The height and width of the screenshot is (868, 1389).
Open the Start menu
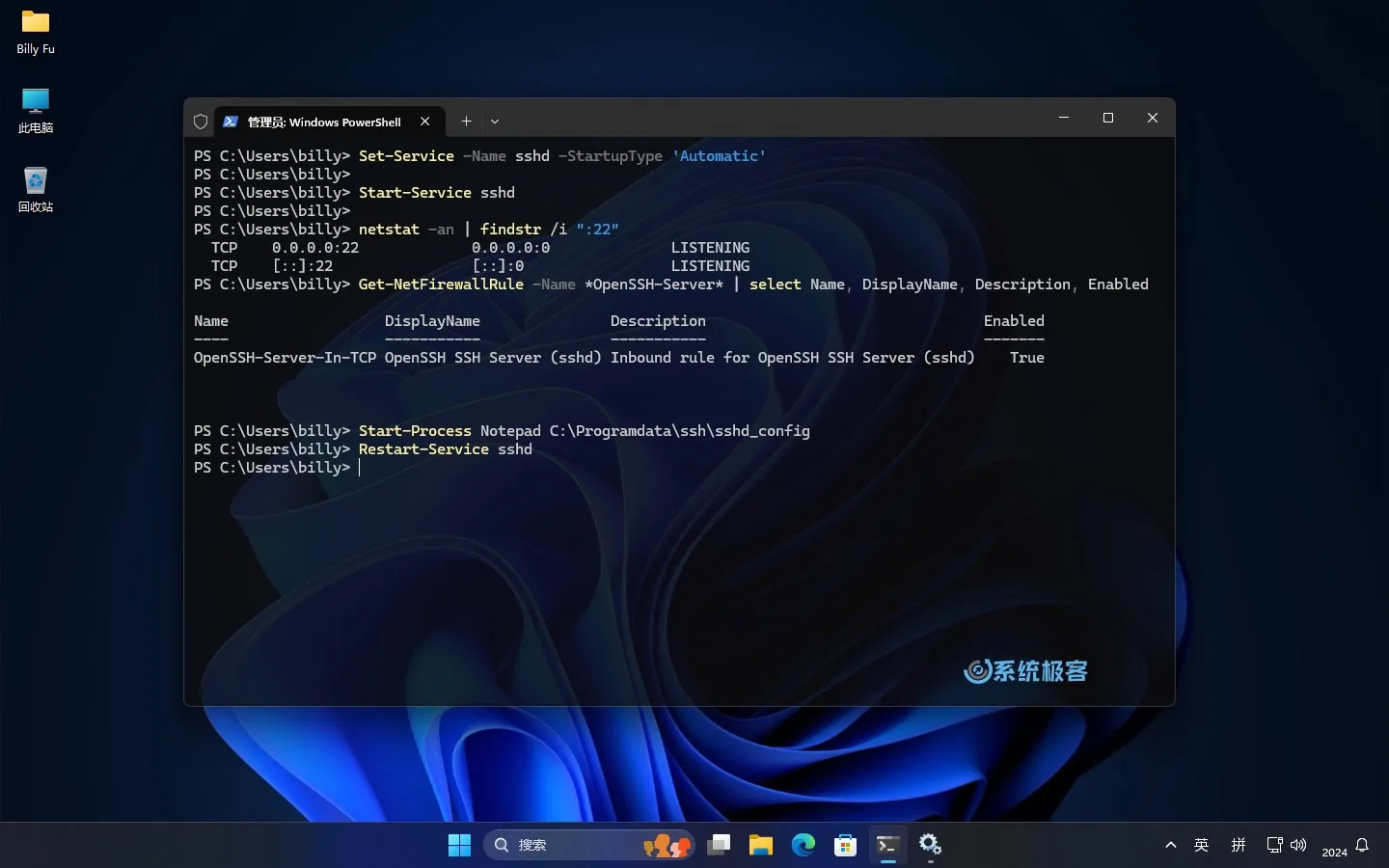460,845
